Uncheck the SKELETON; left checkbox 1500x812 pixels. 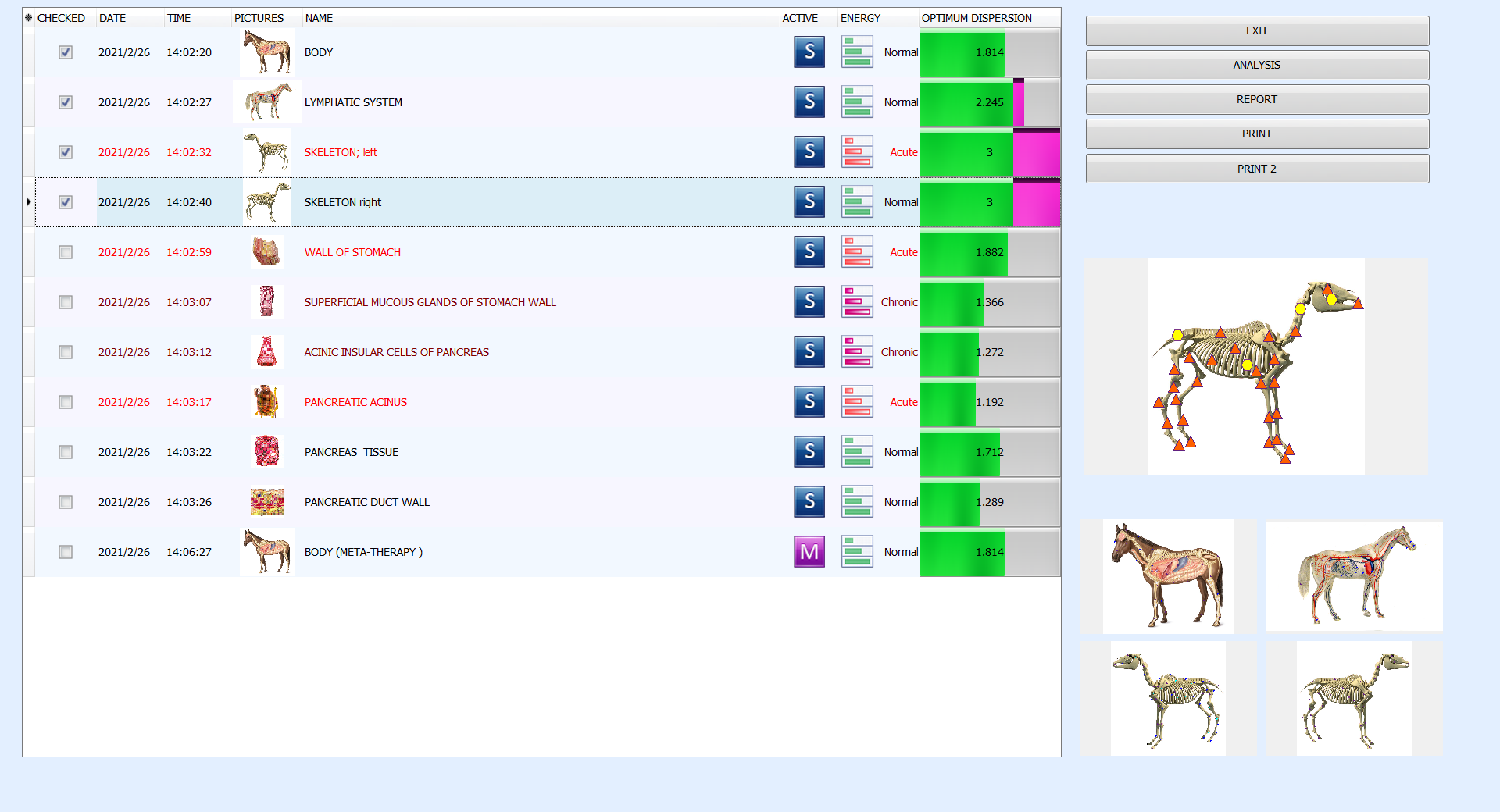pyautogui.click(x=66, y=152)
